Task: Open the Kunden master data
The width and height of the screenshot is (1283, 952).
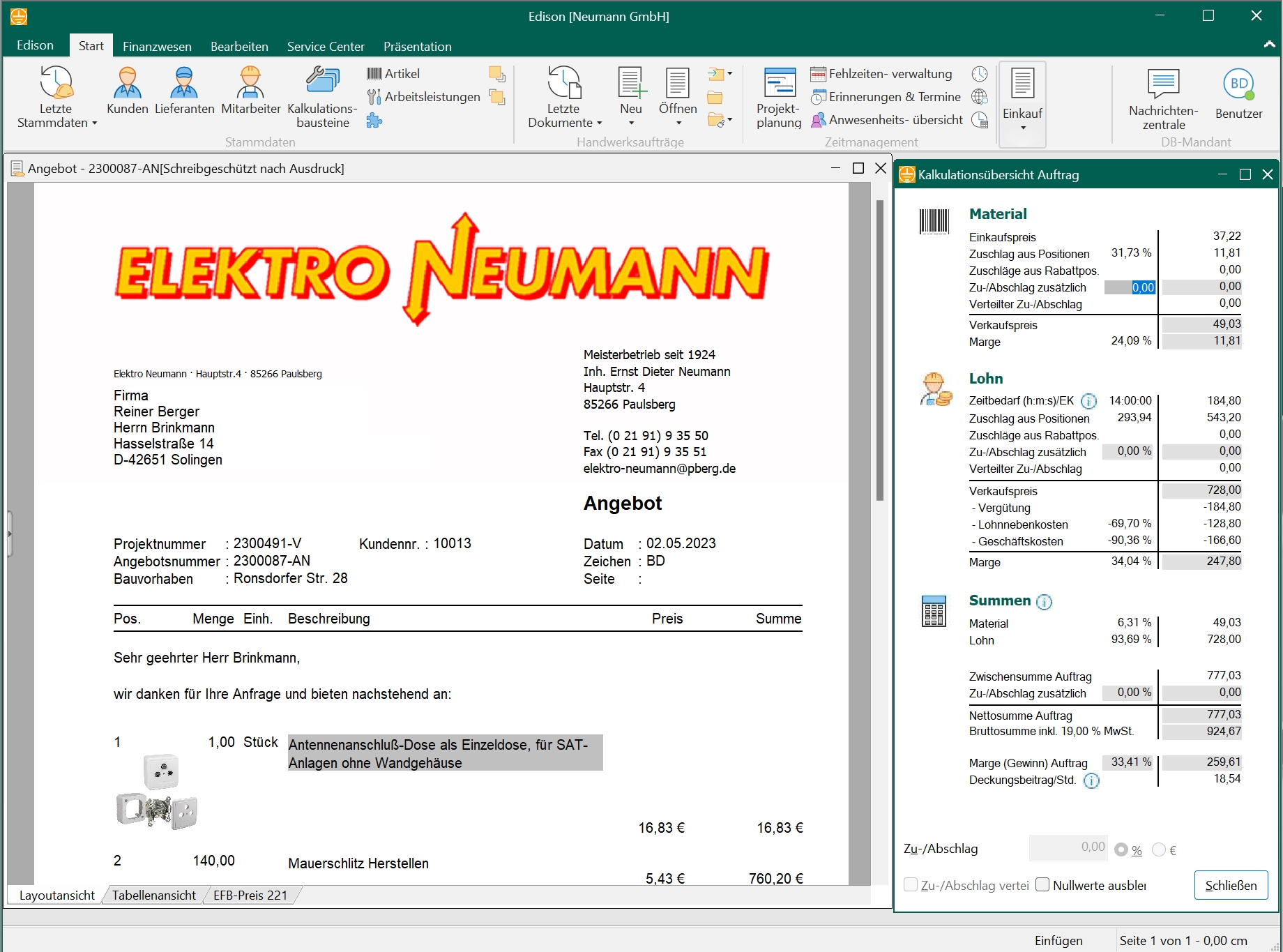Action: 127,91
